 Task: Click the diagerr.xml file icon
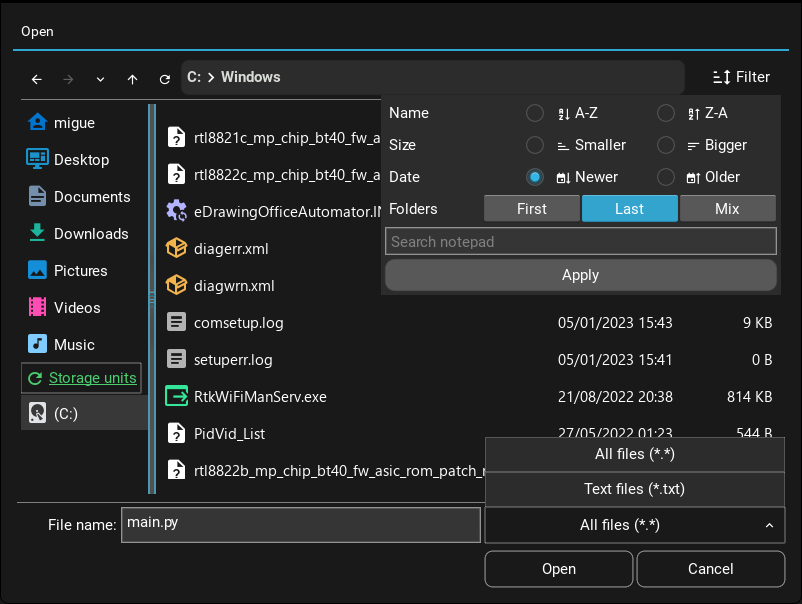pyautogui.click(x=176, y=249)
